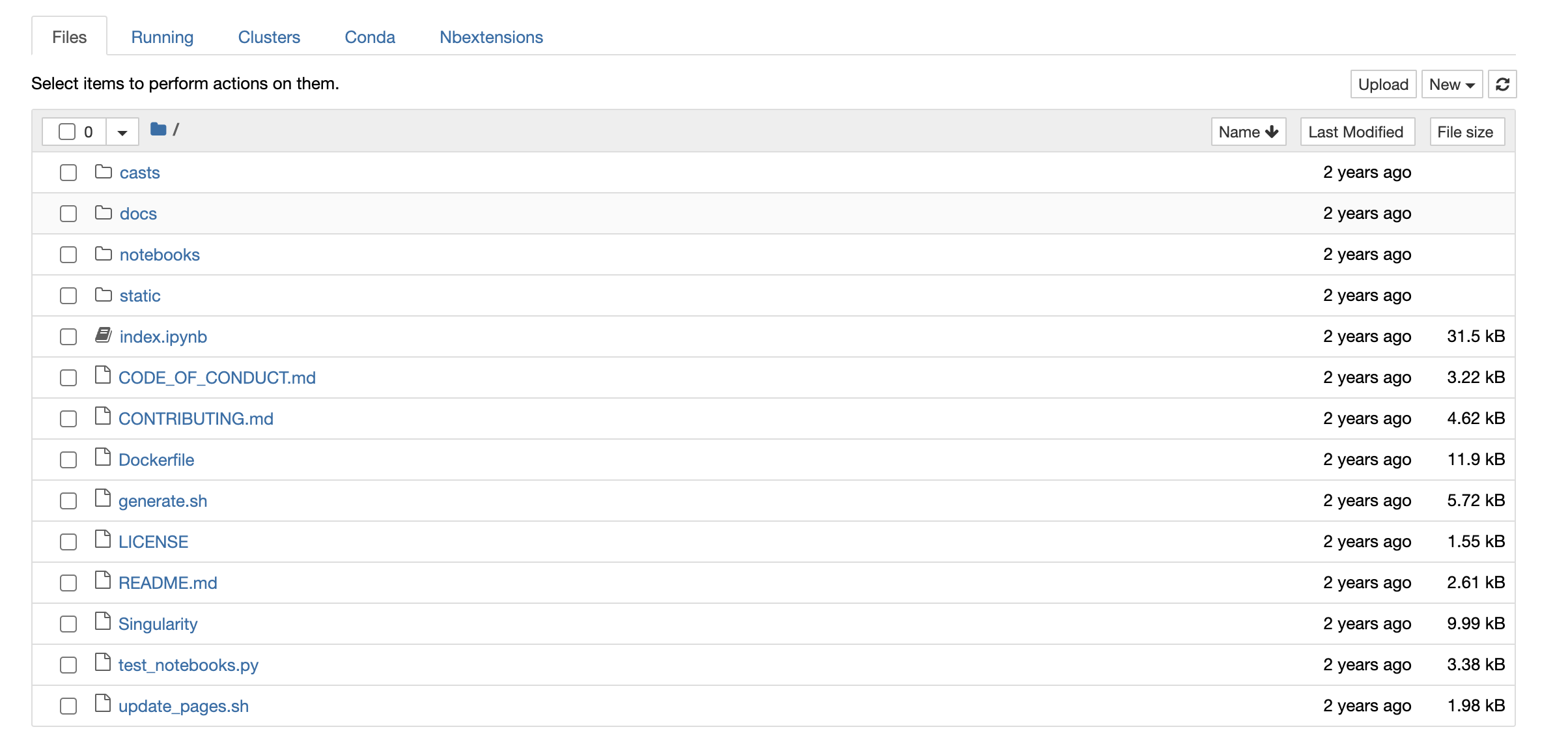The height and width of the screenshot is (753, 1568).
Task: Click the file icon beside Dockerfile
Action: click(x=103, y=458)
